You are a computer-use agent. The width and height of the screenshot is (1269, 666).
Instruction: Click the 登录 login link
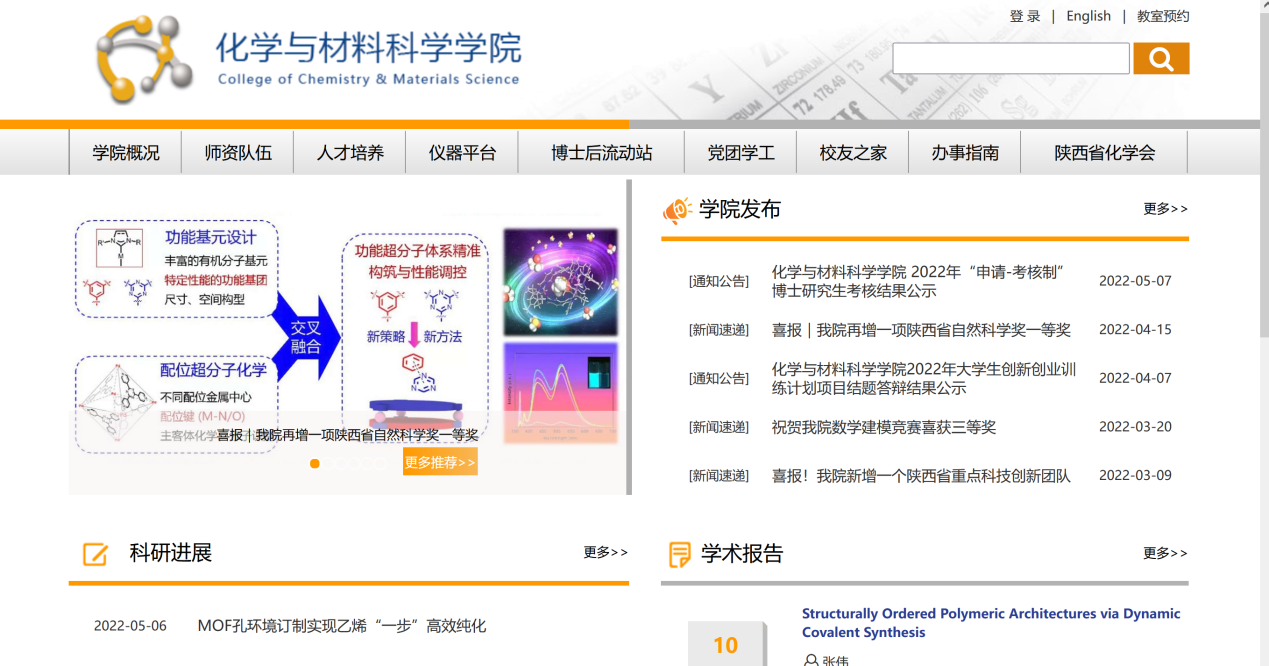pos(1024,16)
